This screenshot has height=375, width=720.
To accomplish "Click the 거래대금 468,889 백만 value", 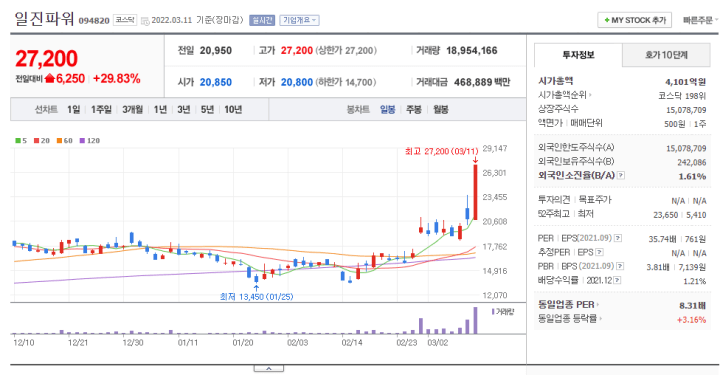I will coord(482,82).
